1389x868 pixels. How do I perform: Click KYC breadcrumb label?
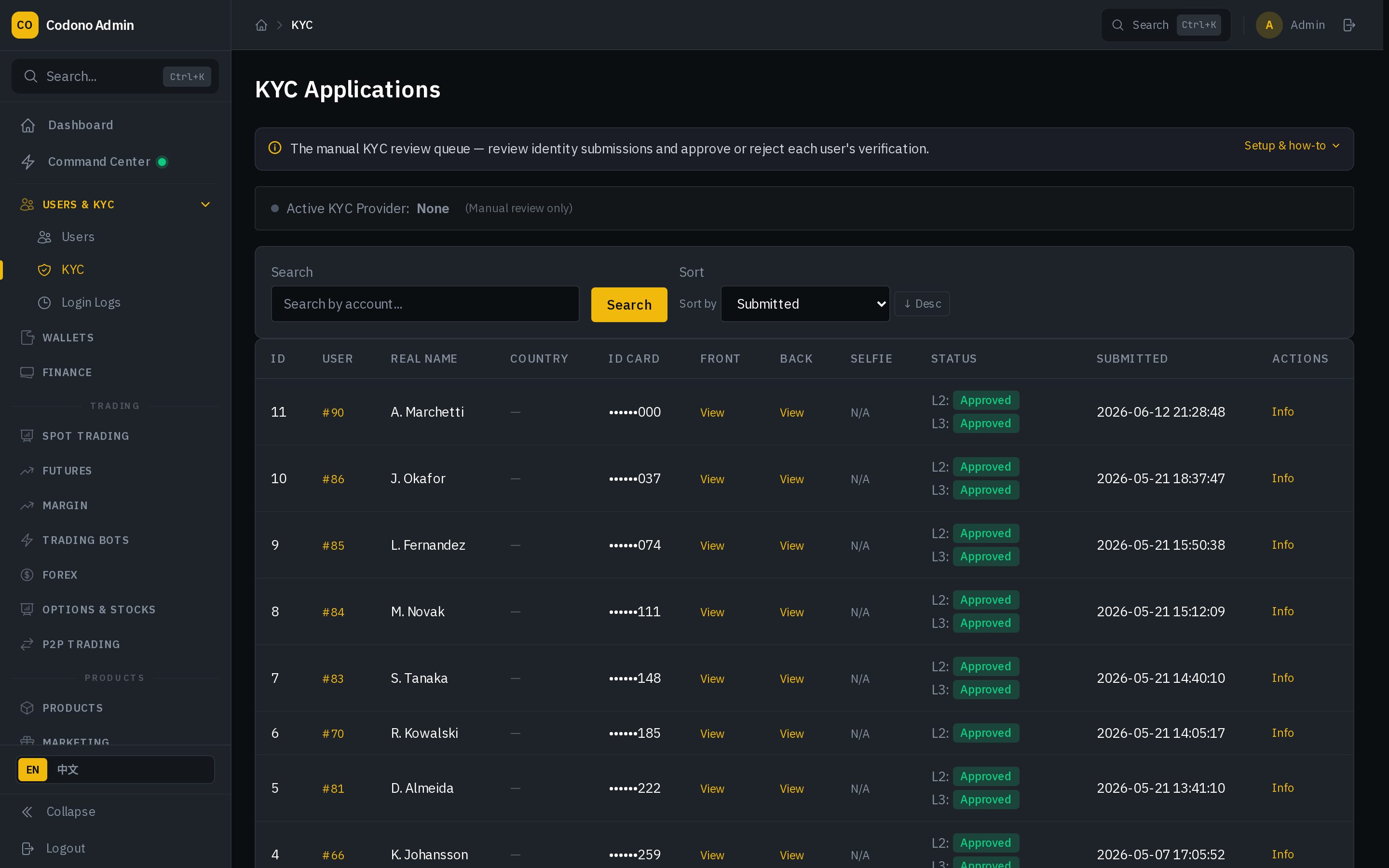pos(302,25)
